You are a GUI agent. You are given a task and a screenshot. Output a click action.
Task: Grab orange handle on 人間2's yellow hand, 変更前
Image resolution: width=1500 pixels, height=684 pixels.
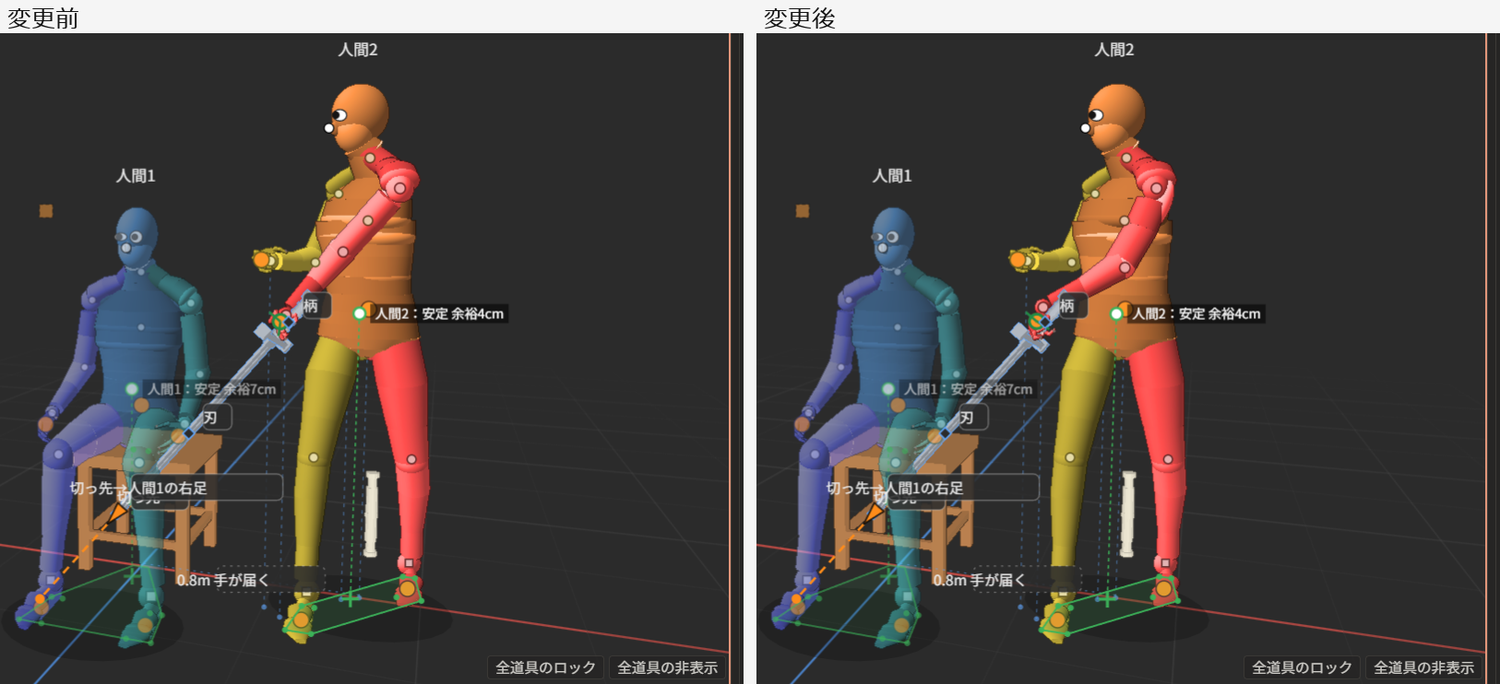click(262, 260)
